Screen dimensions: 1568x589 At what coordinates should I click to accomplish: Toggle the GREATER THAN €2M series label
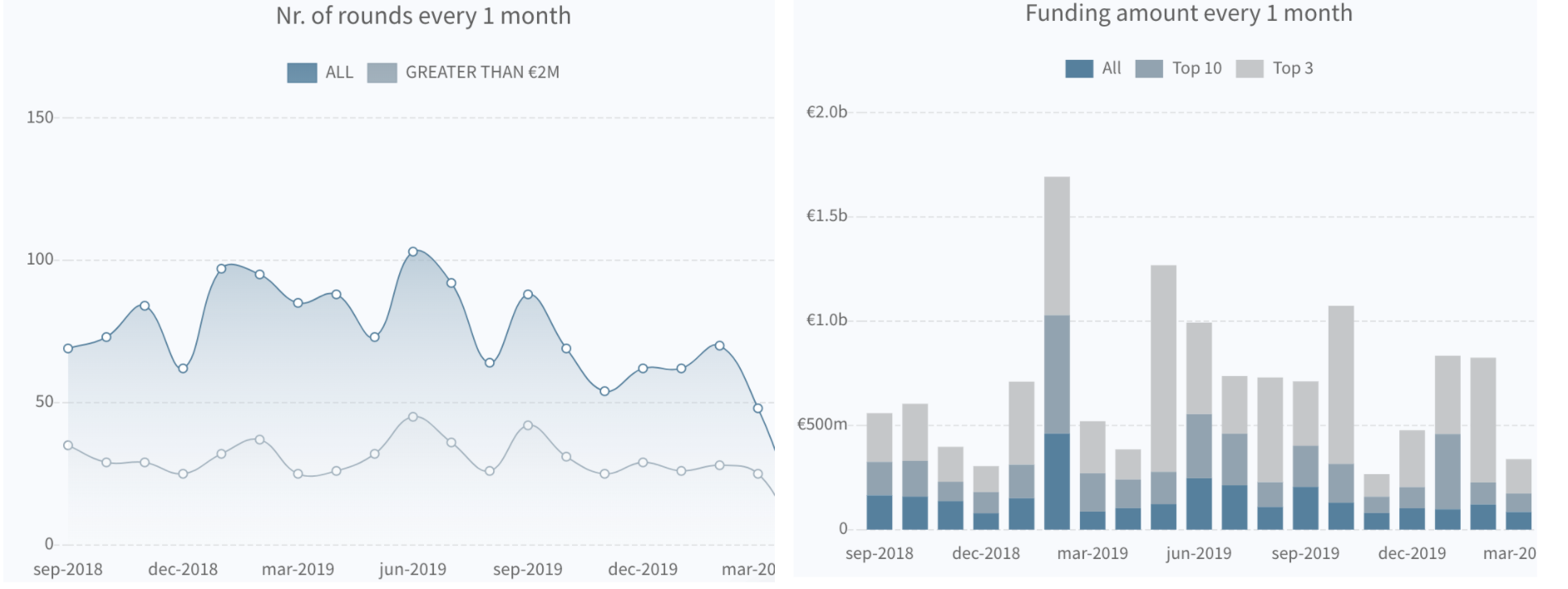[x=482, y=72]
